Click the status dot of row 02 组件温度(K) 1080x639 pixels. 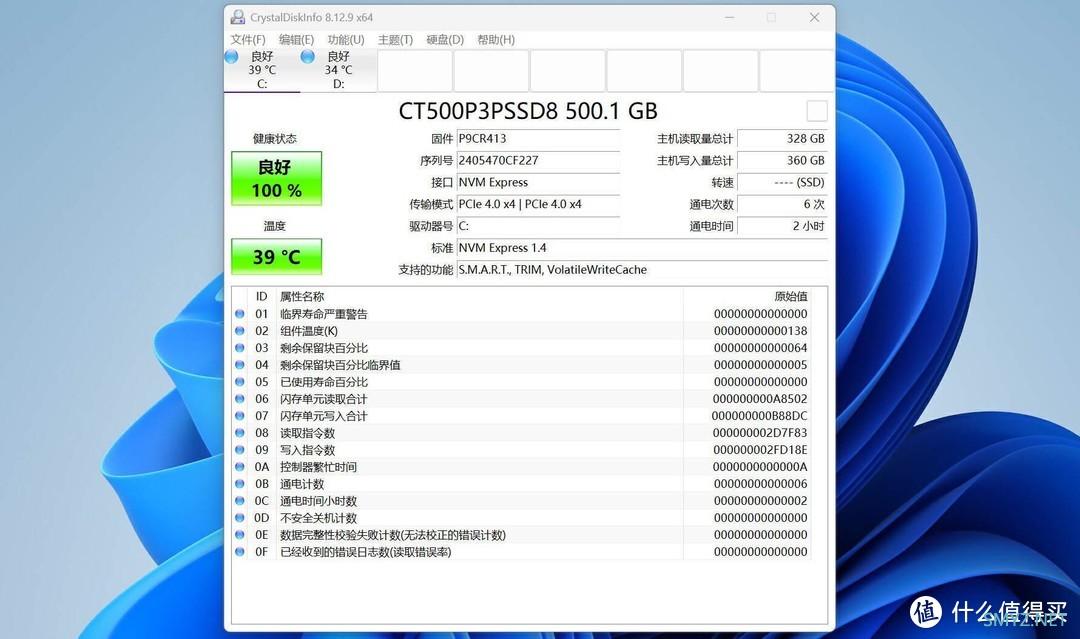240,331
